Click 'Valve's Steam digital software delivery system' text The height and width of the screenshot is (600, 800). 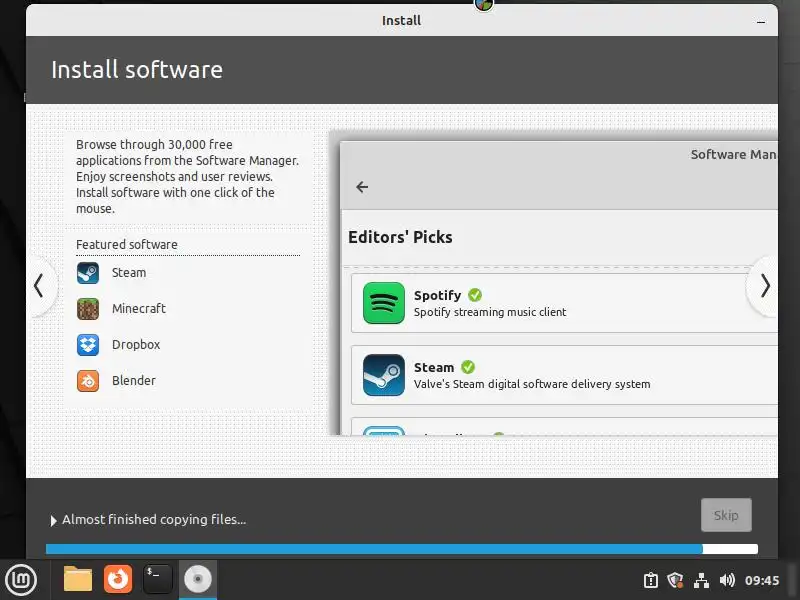tap(532, 384)
